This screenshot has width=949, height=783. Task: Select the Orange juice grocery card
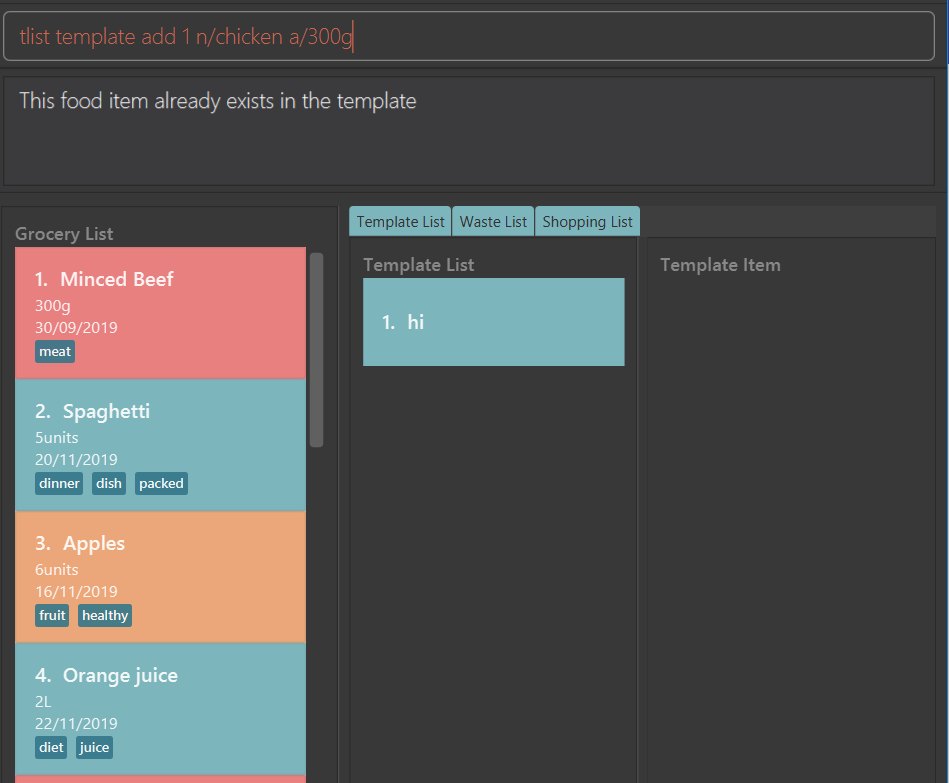tap(160, 709)
